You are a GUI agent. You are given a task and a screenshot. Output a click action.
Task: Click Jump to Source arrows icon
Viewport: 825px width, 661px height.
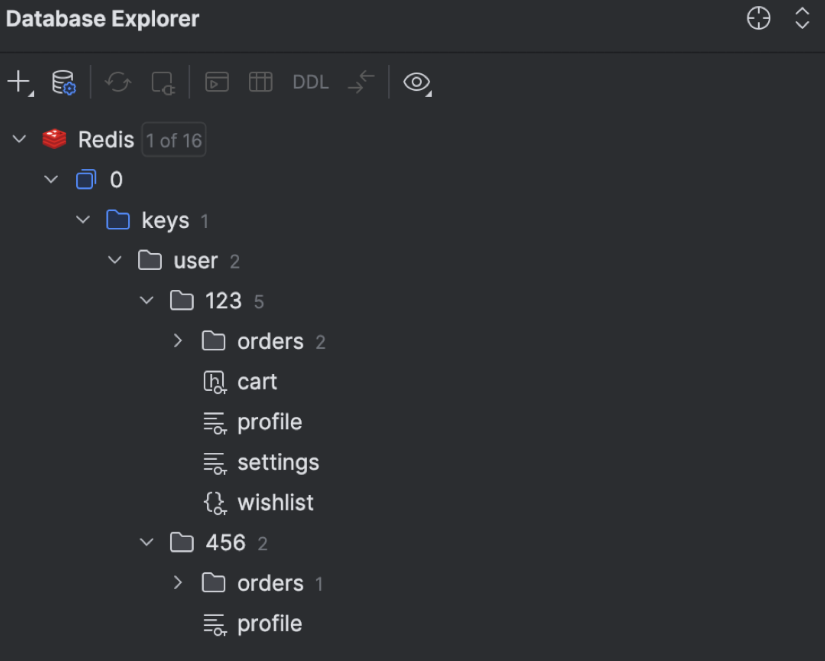[361, 82]
